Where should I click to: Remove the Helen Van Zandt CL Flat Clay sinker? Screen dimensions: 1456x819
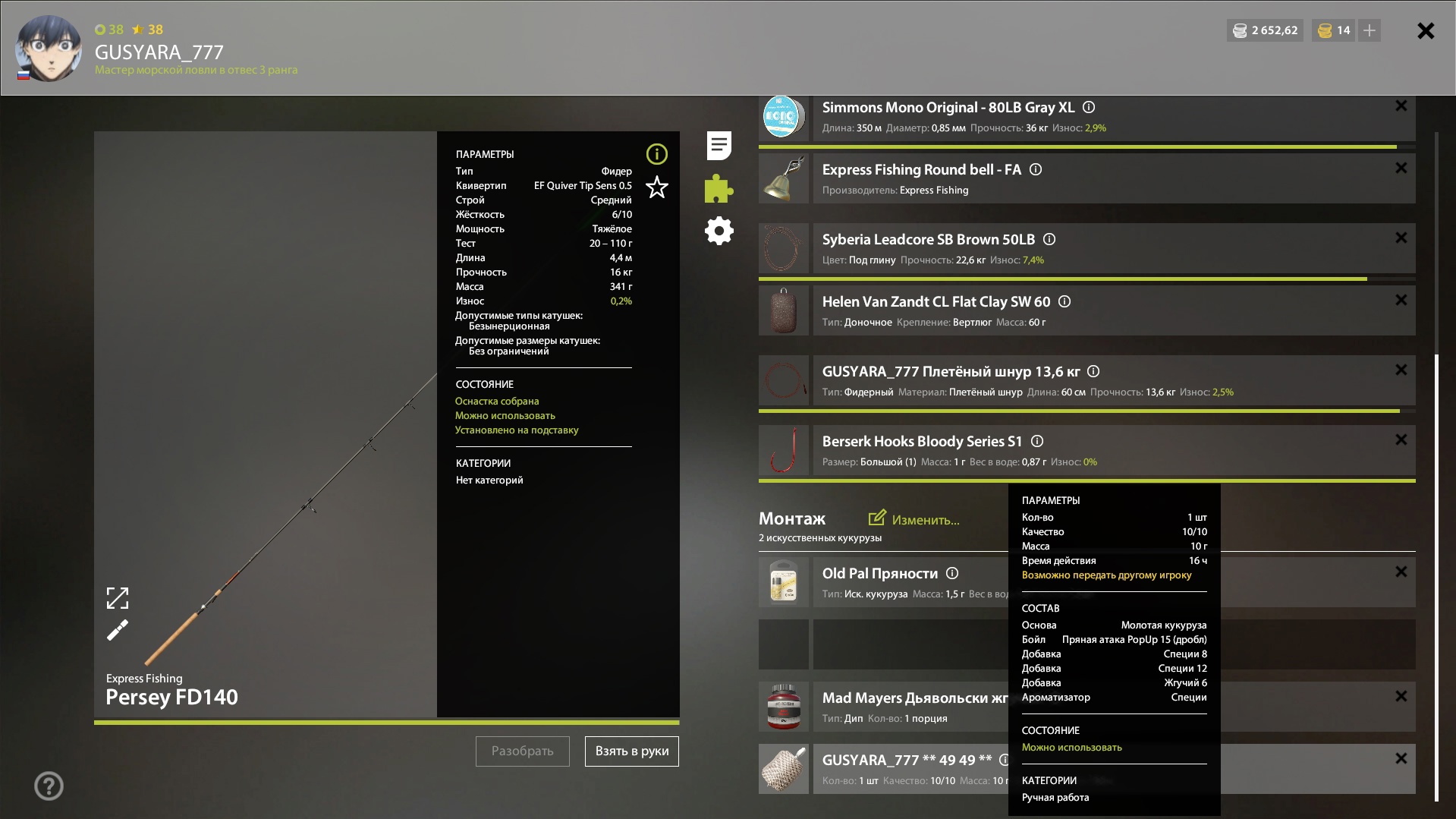[x=1401, y=300]
